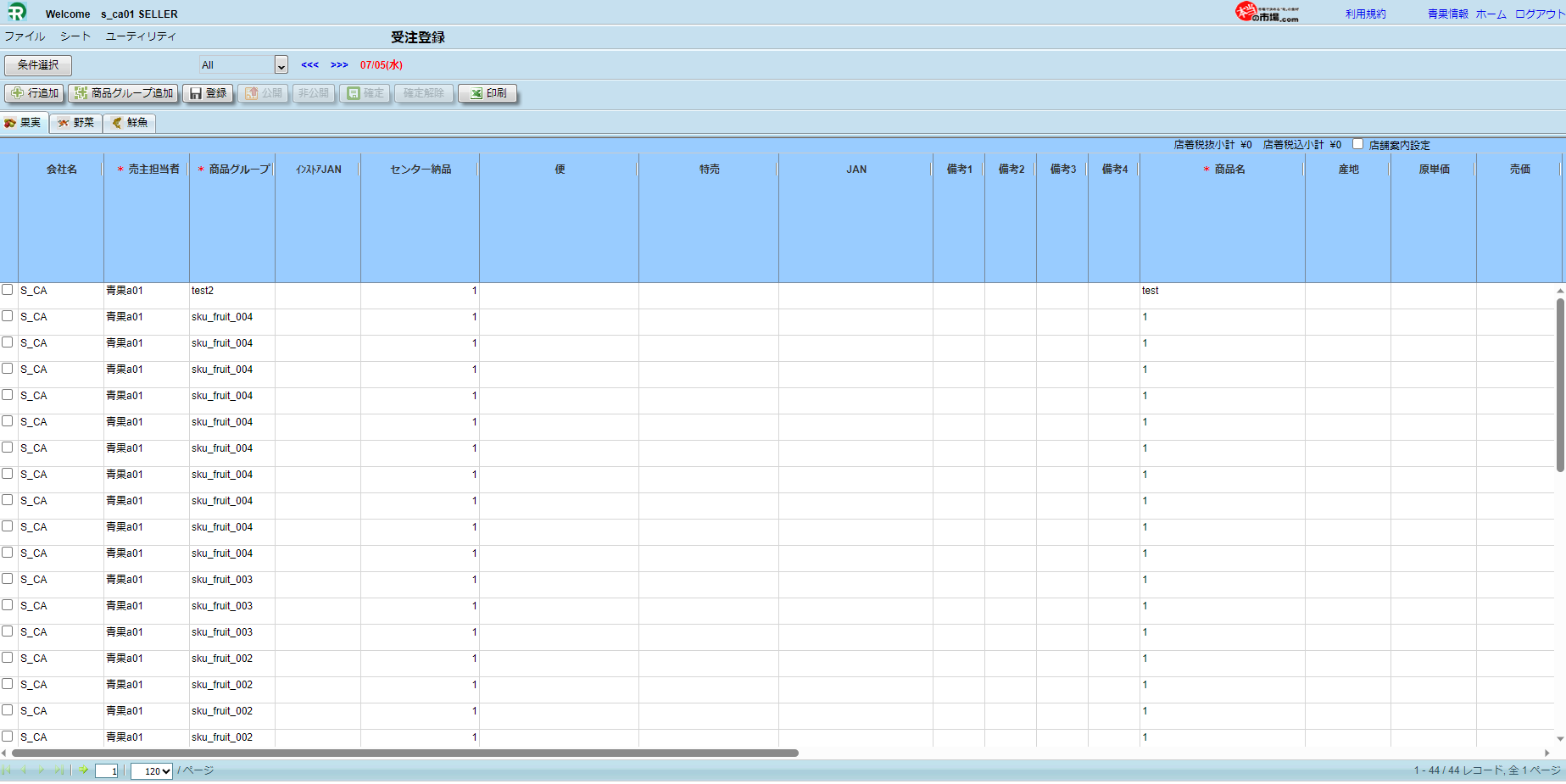The width and height of the screenshot is (1566, 784).
Task: Click the horizontal scrollbar at table bottom
Action: coord(405,753)
